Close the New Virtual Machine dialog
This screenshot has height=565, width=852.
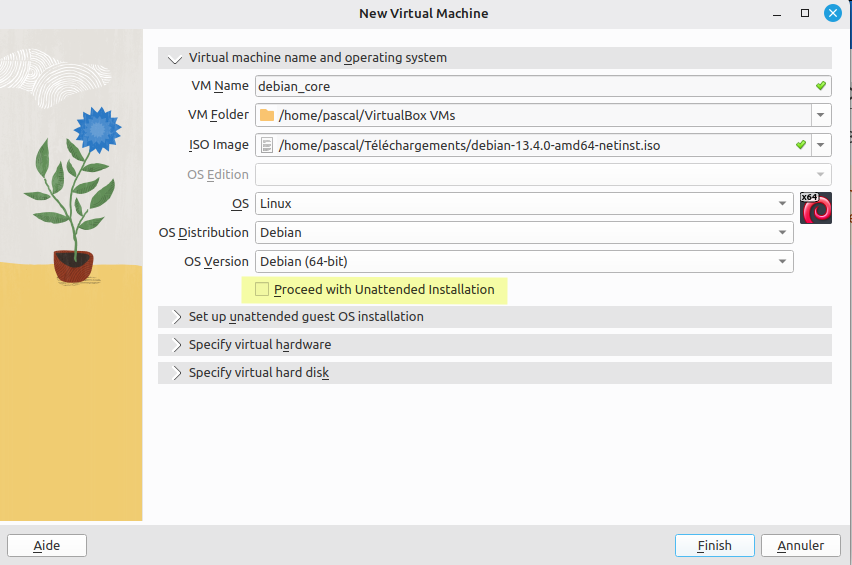click(x=832, y=14)
